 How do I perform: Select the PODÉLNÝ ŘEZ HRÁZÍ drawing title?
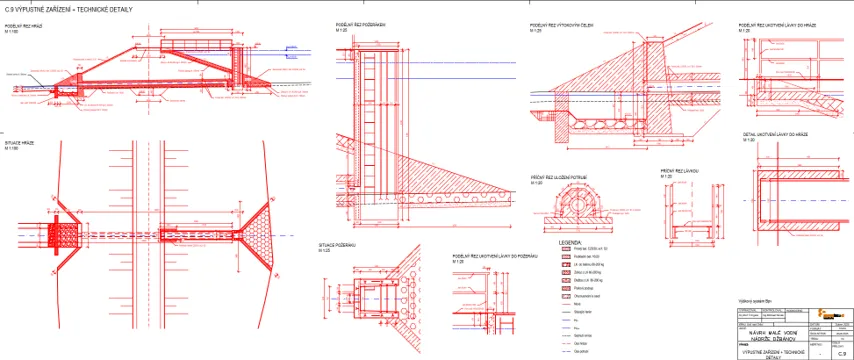[x=23, y=26]
